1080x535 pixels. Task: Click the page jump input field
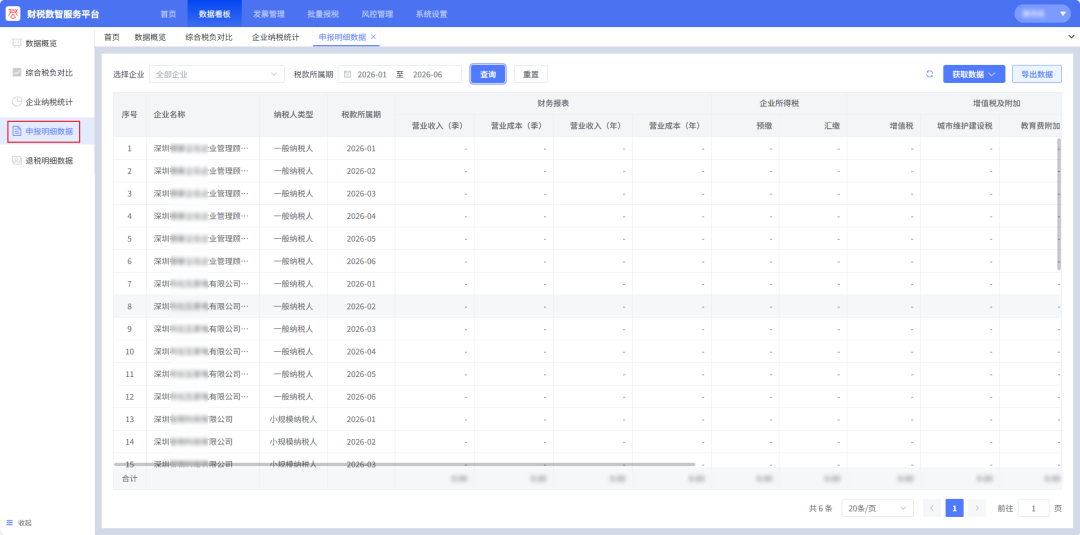(1033, 508)
